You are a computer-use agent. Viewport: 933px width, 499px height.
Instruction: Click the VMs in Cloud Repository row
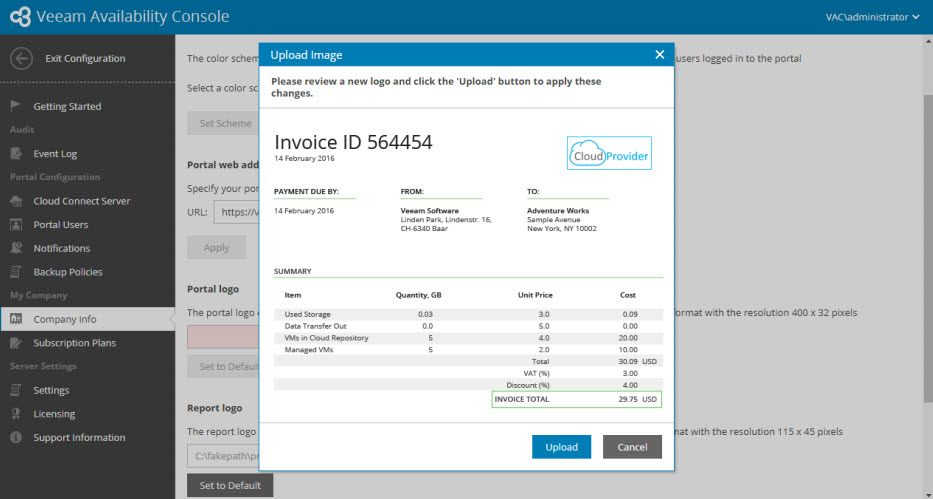click(468, 338)
